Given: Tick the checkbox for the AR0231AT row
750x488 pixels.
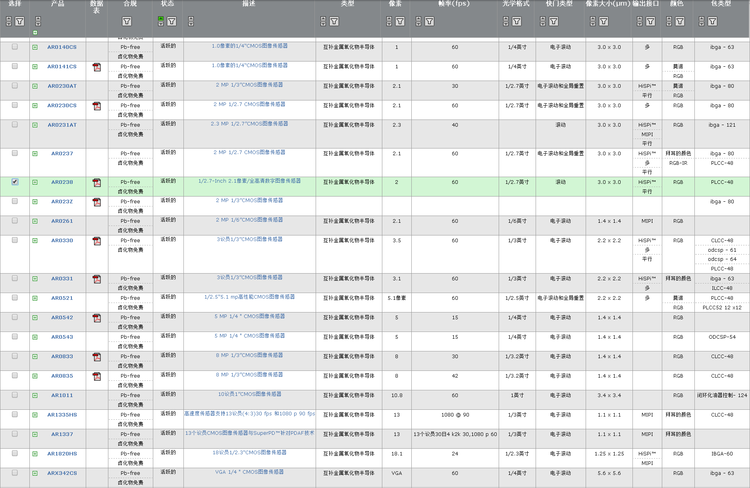Looking at the screenshot, I should click(x=15, y=124).
